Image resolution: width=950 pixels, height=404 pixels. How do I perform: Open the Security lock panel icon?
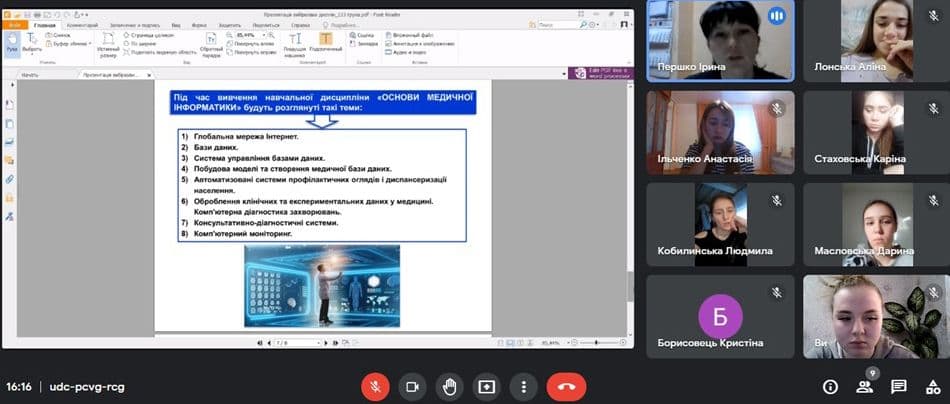click(9, 198)
